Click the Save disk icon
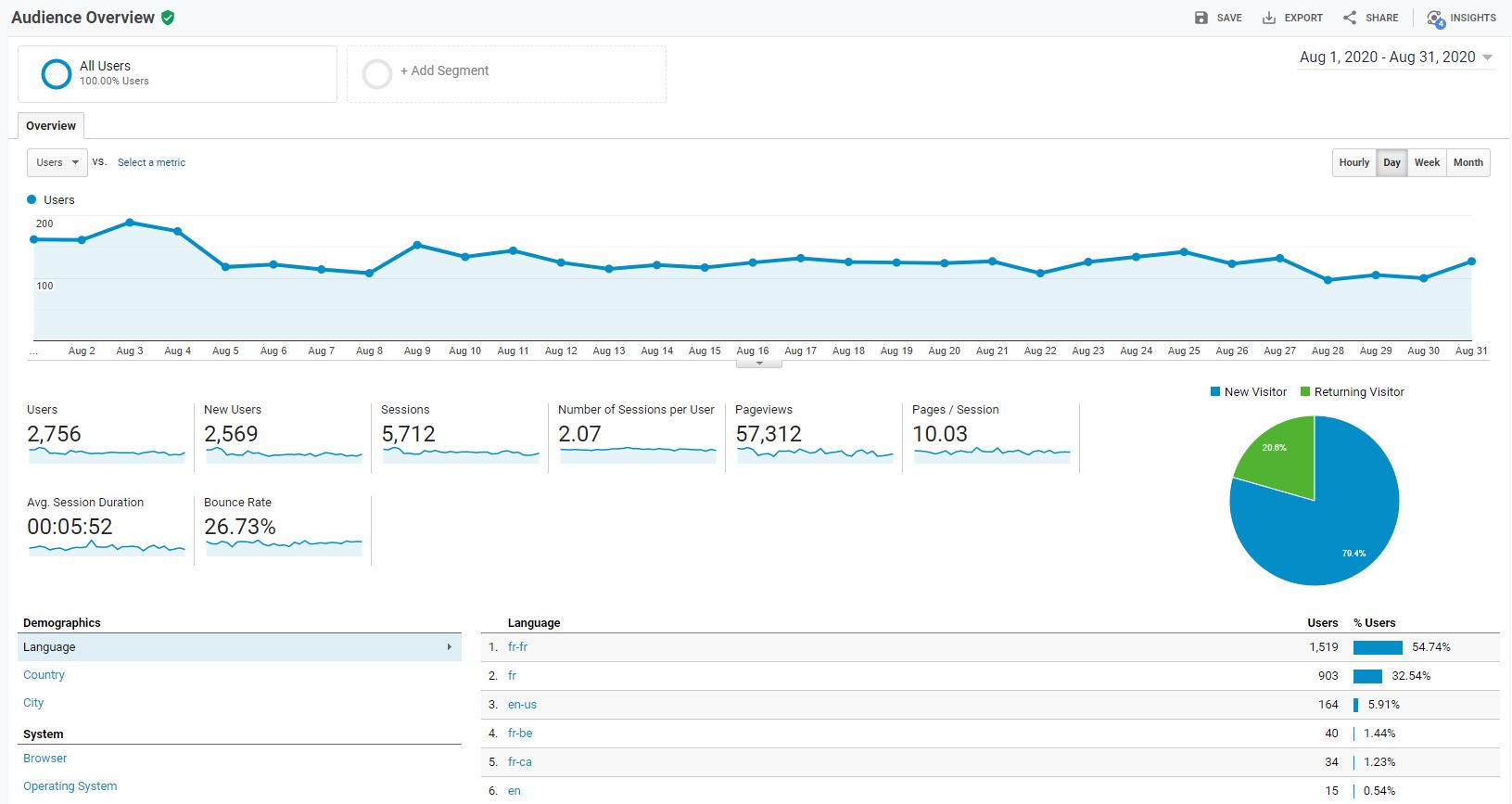The image size is (1512, 804). point(1201,18)
